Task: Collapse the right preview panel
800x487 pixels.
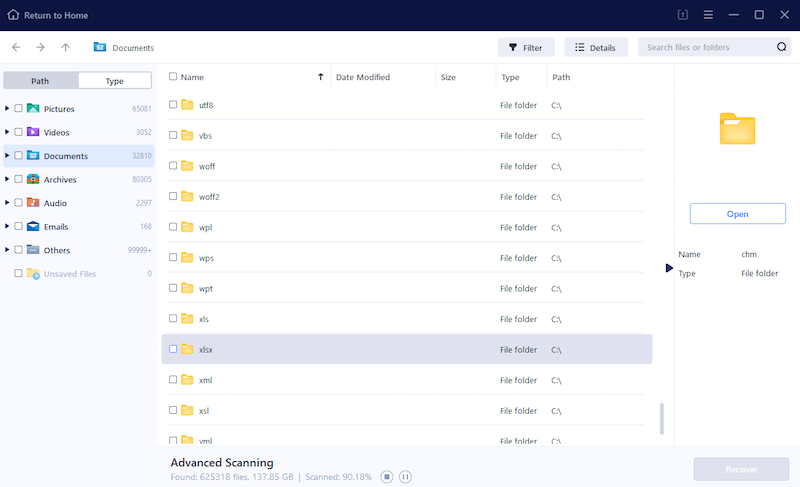Action: click(x=669, y=268)
